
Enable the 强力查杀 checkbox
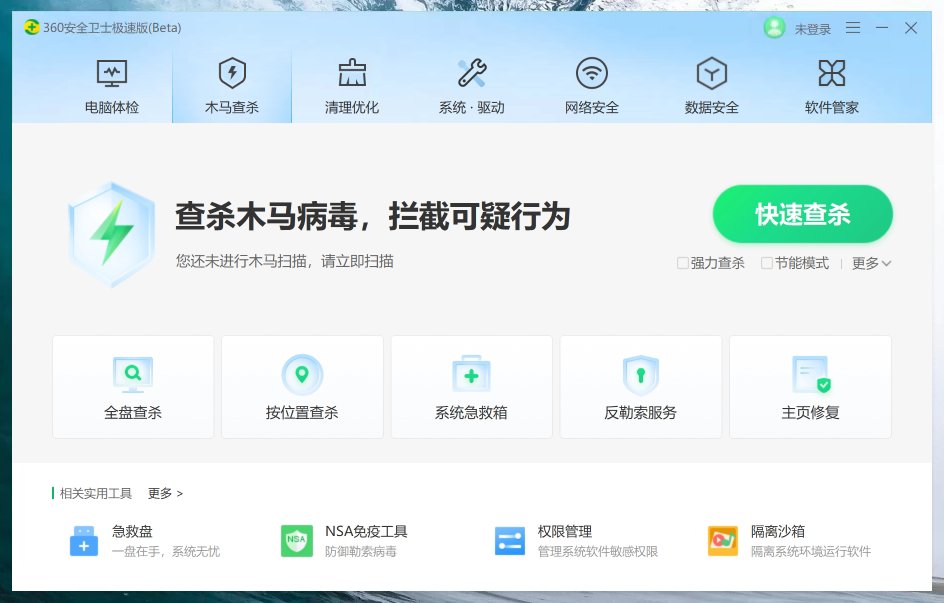point(683,263)
